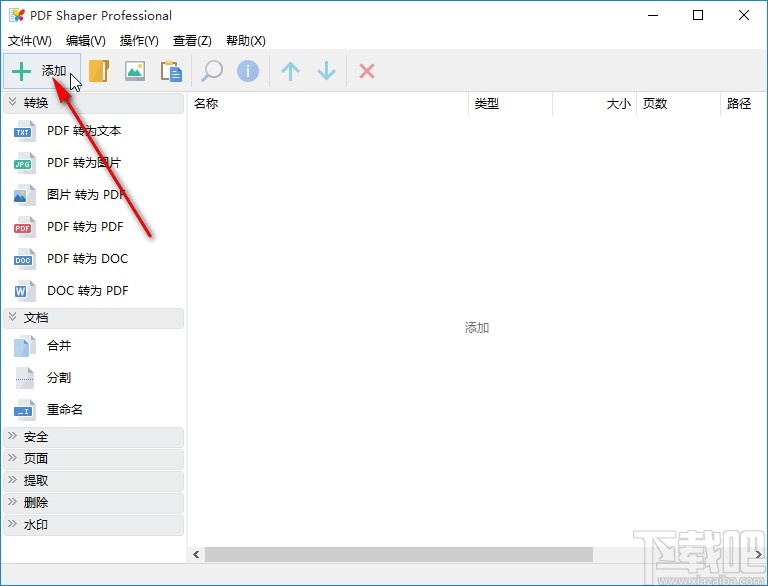Select the Word icon for DOC 转为 PDF
This screenshot has width=768, height=586.
coord(24,291)
